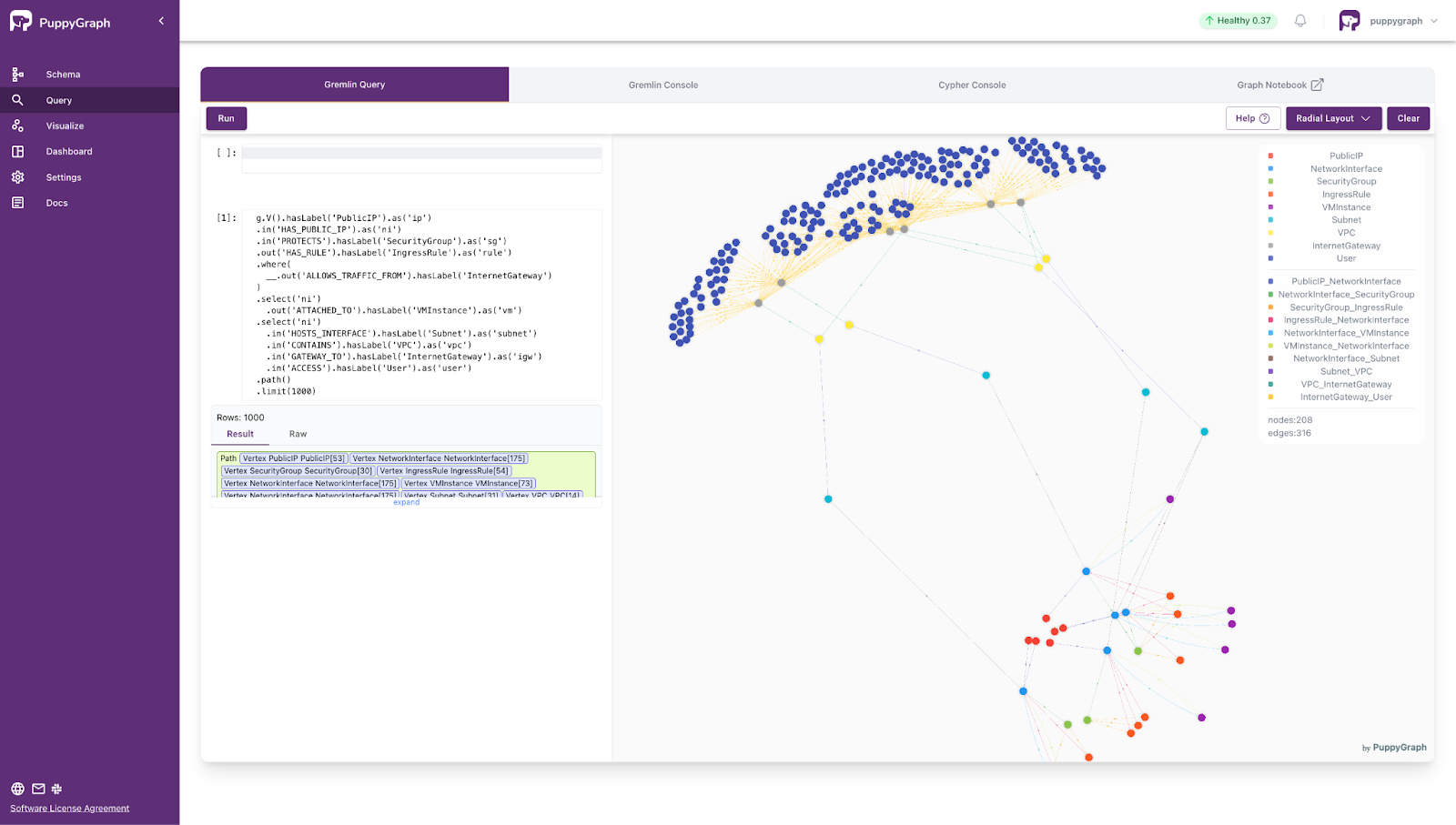This screenshot has width=1456, height=825.
Task: Open the notifications bell
Action: [x=1300, y=21]
